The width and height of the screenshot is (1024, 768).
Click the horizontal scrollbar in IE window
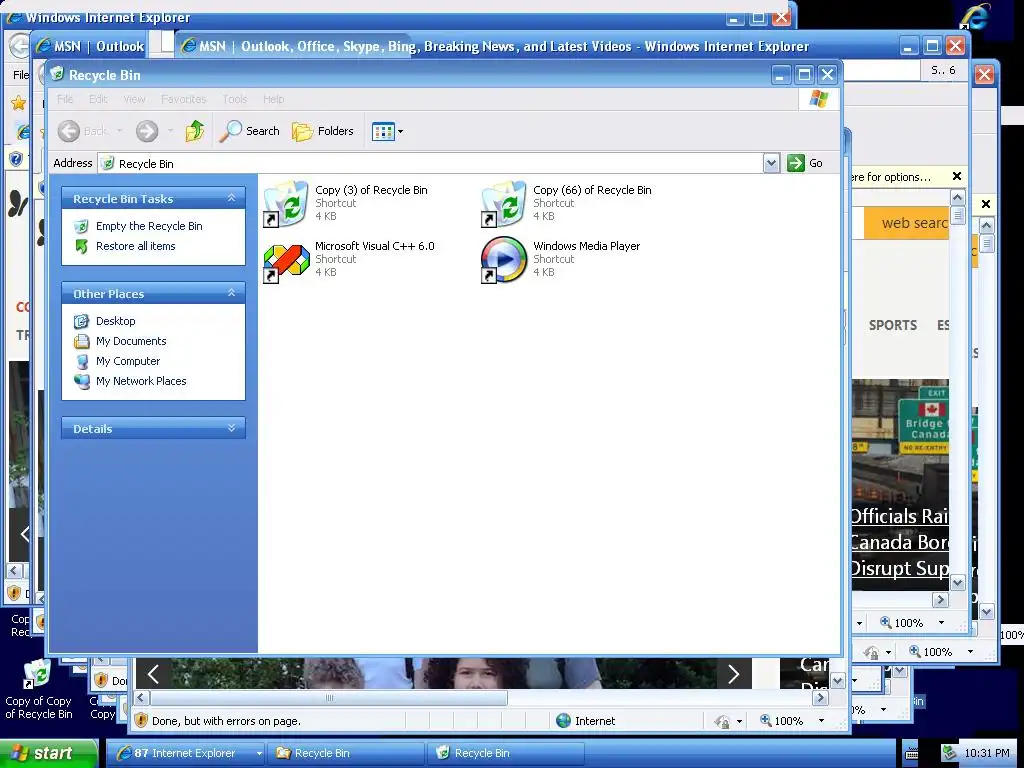[329, 698]
